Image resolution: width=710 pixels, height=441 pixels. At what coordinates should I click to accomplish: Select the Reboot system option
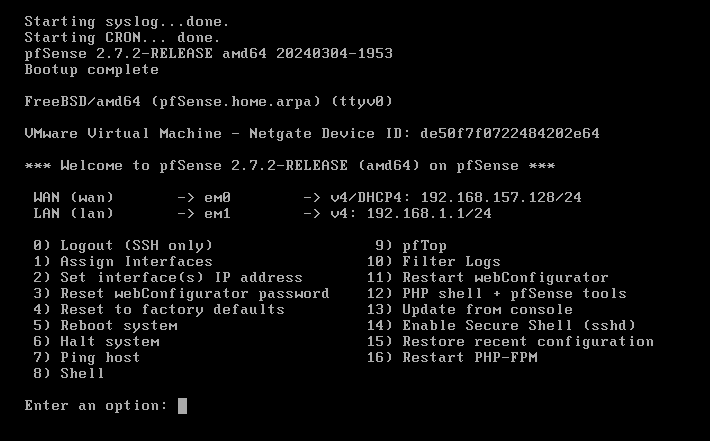point(105,326)
